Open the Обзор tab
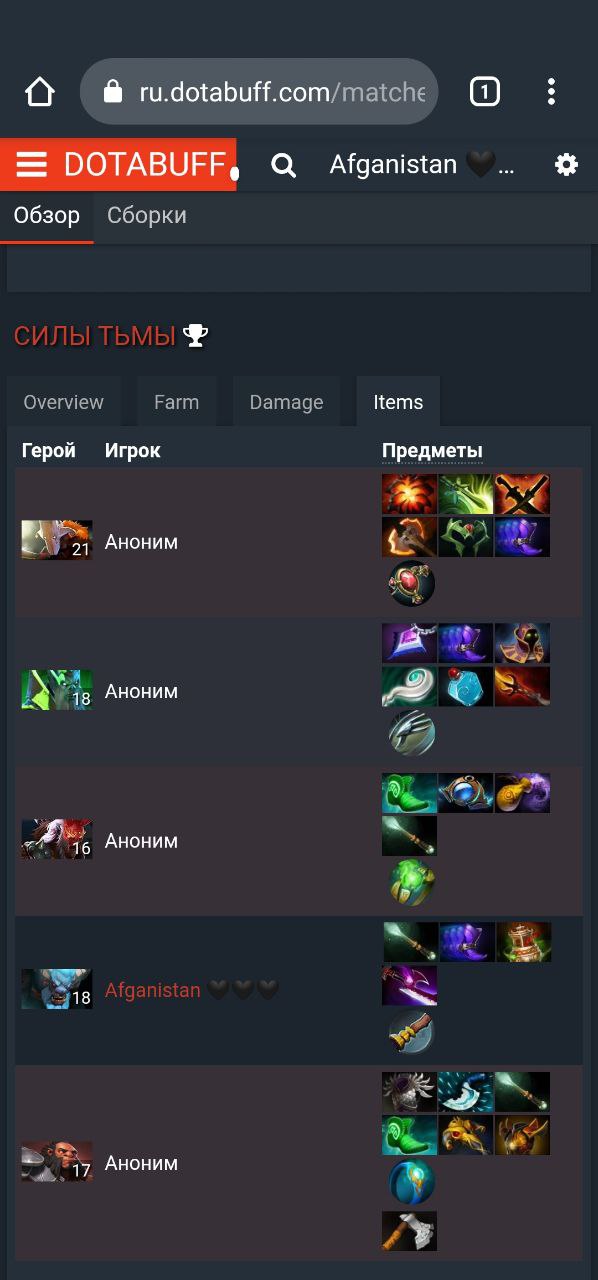 [47, 216]
